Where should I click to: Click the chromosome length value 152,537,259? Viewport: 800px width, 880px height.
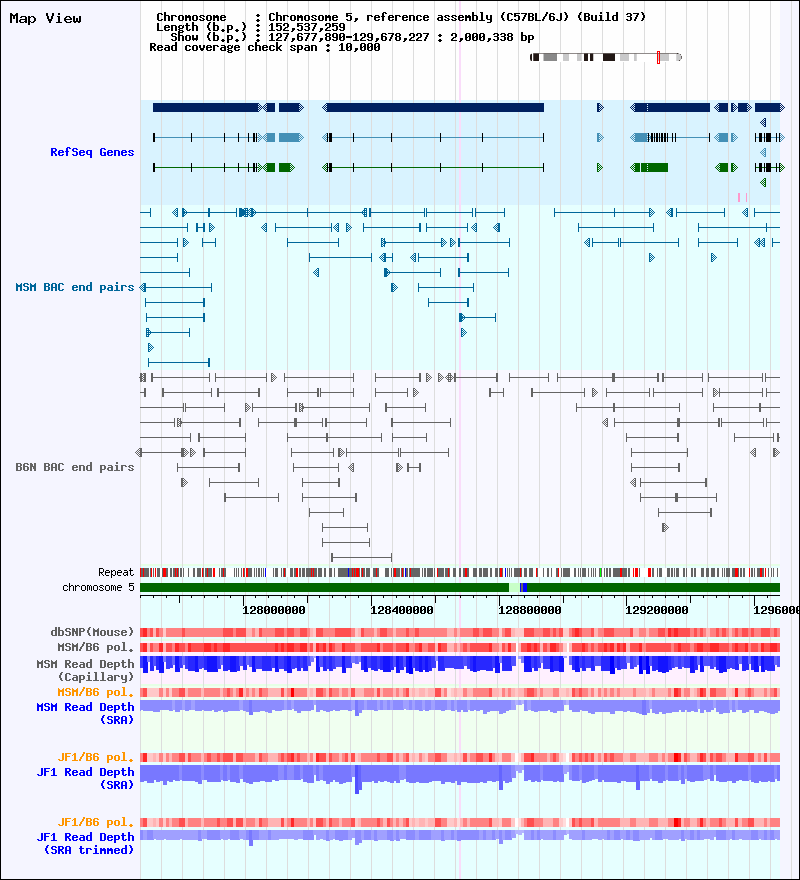tap(307, 27)
